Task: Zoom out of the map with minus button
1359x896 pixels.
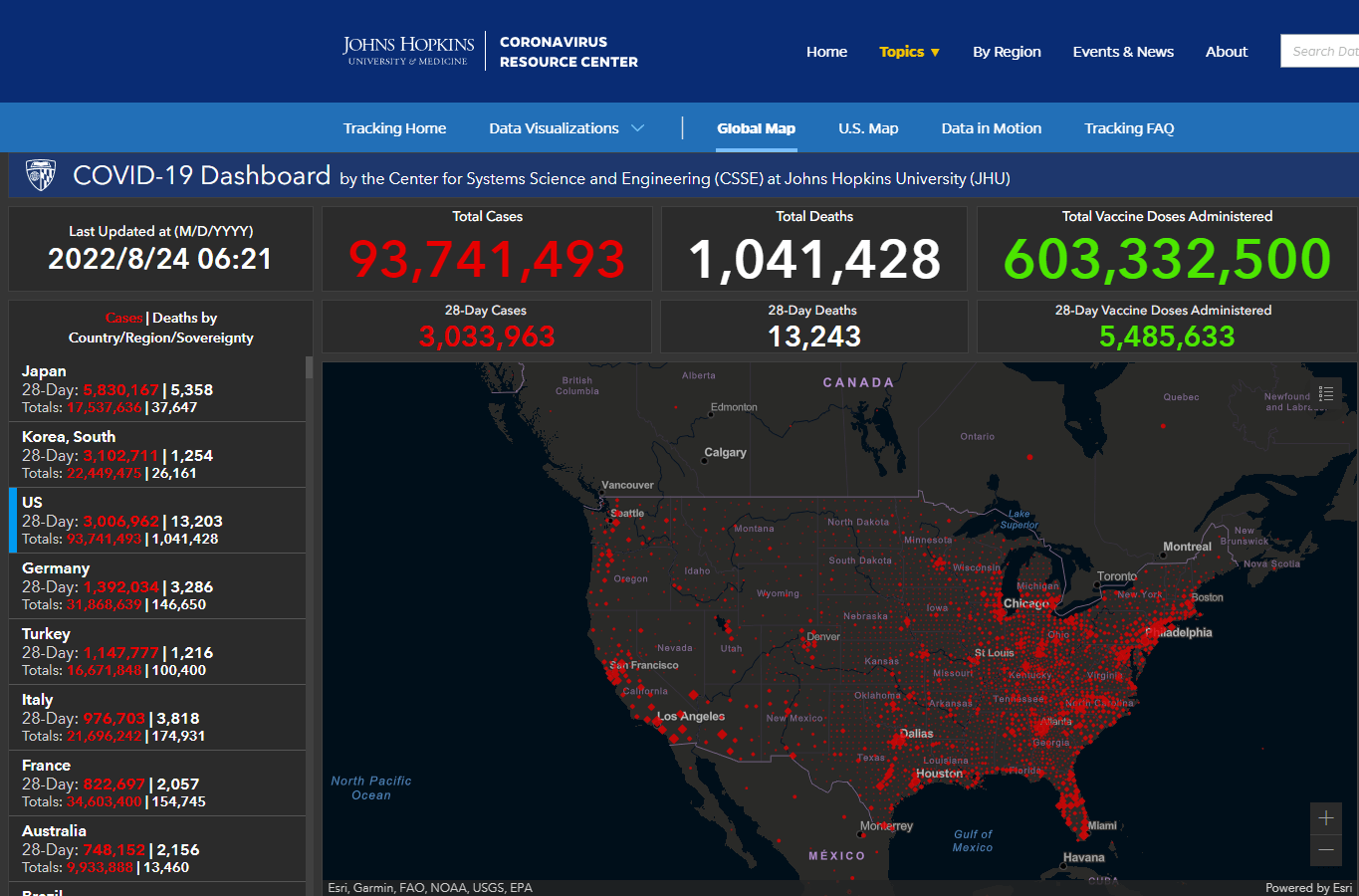Action: click(1326, 849)
